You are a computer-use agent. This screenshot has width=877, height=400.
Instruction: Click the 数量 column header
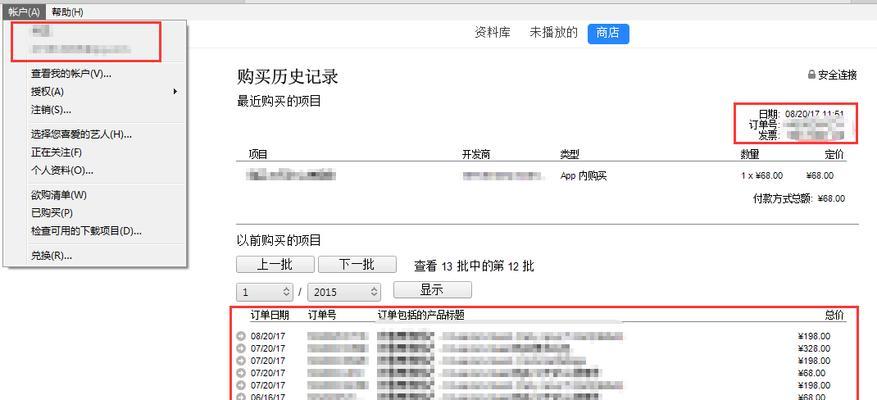click(750, 154)
